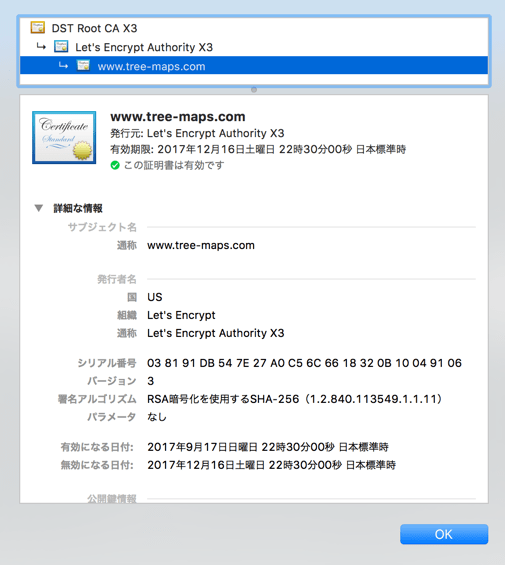Viewport: 505px width, 565px height.
Task: Click the 2017年9月17日 valid-from date value
Action: coord(268,447)
